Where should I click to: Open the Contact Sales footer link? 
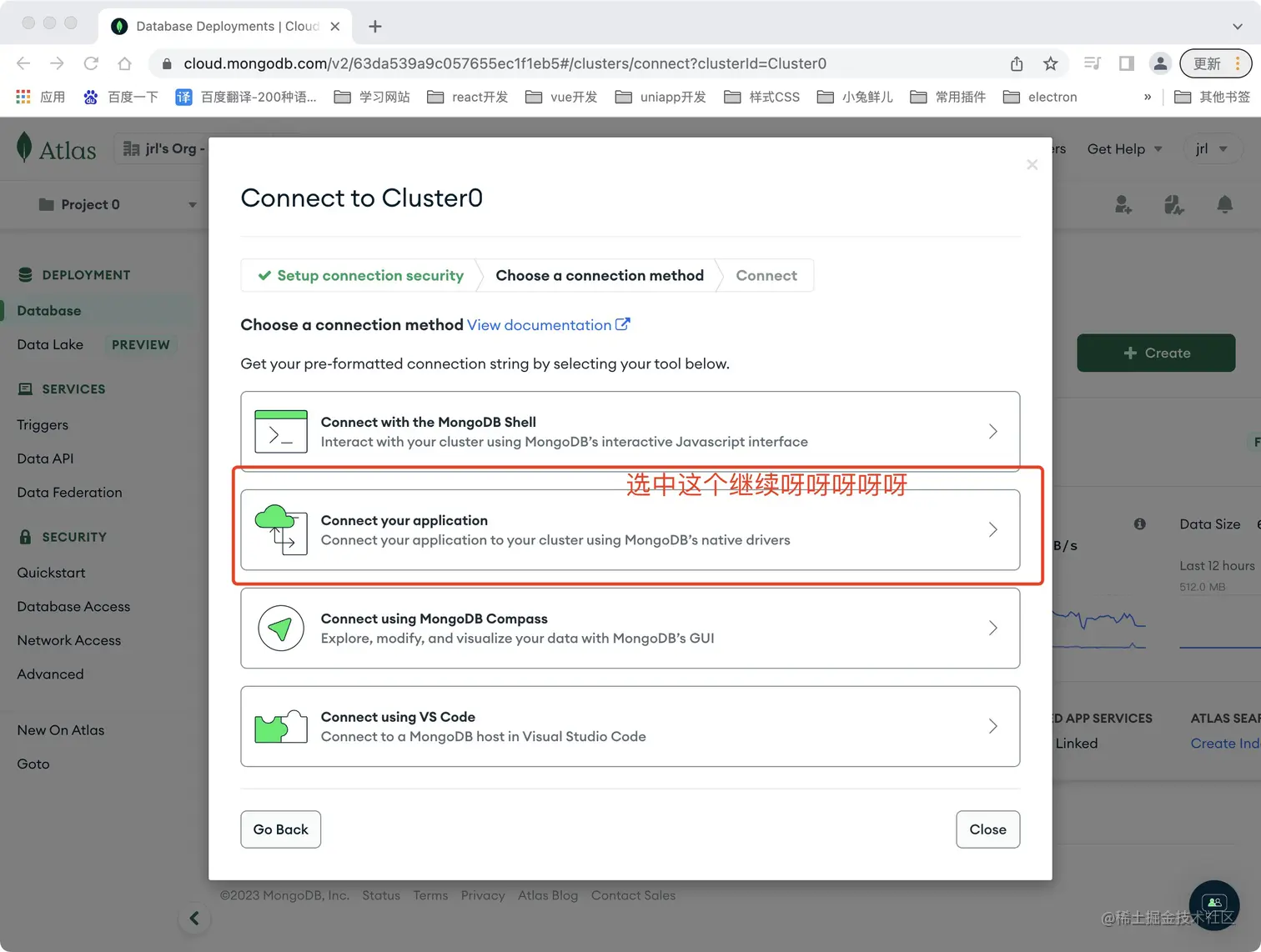click(x=633, y=895)
